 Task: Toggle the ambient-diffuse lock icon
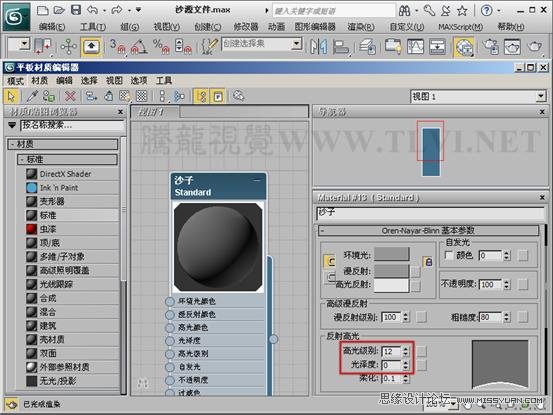[428, 262]
